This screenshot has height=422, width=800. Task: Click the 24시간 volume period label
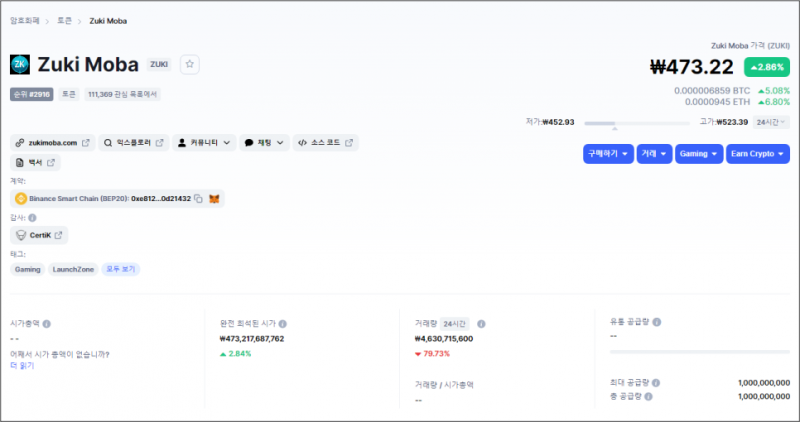point(454,324)
